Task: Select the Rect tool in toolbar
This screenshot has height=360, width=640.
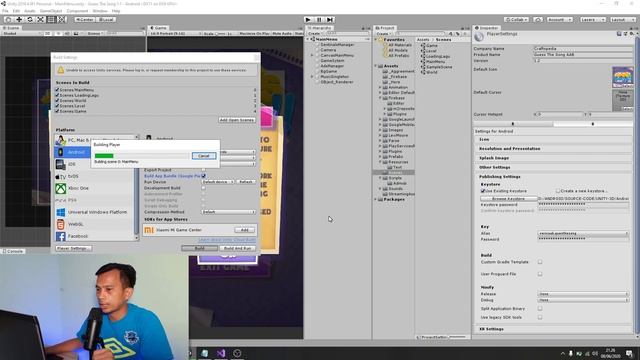Action: click(51, 20)
